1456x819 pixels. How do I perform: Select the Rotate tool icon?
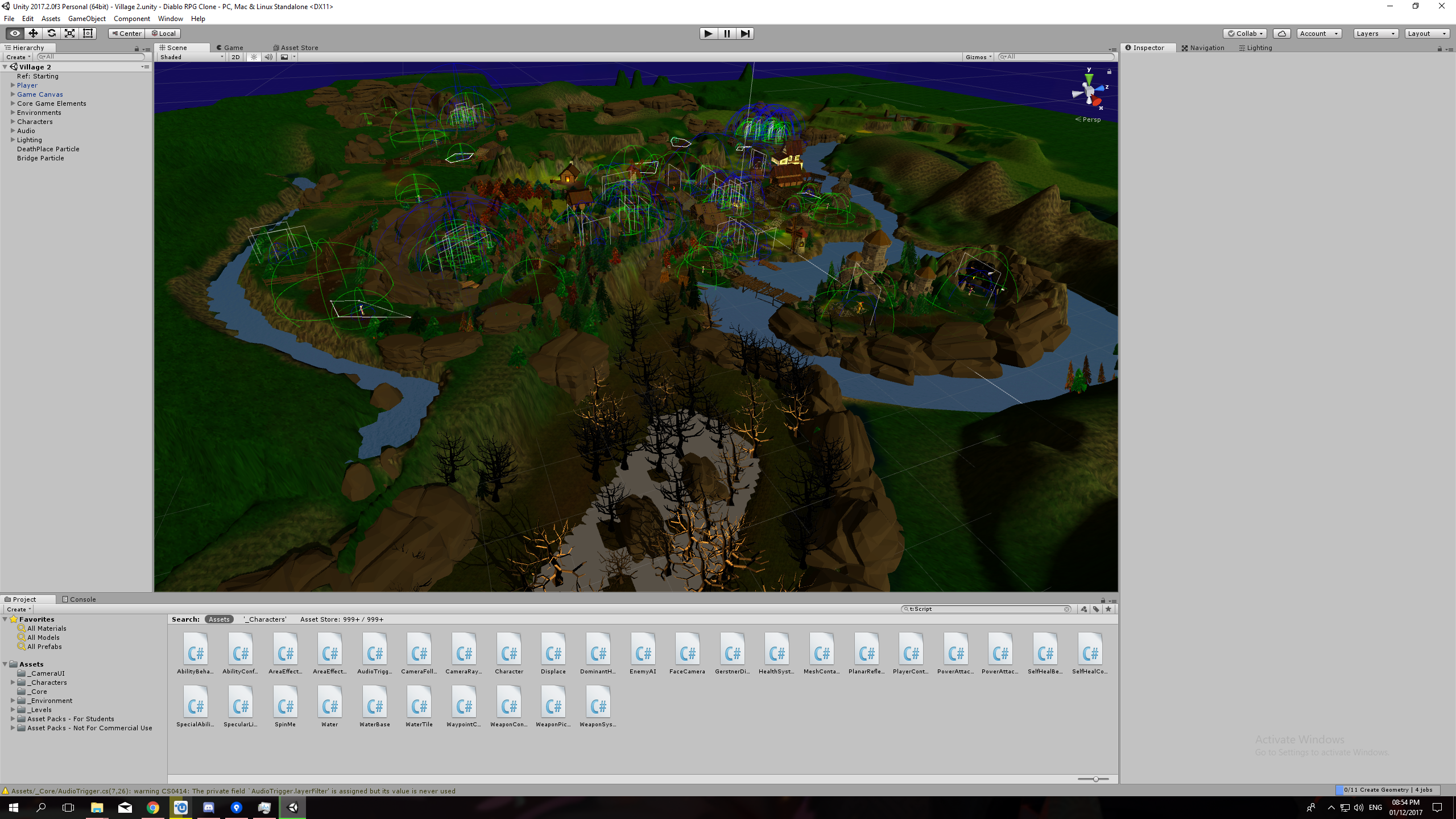point(51,34)
